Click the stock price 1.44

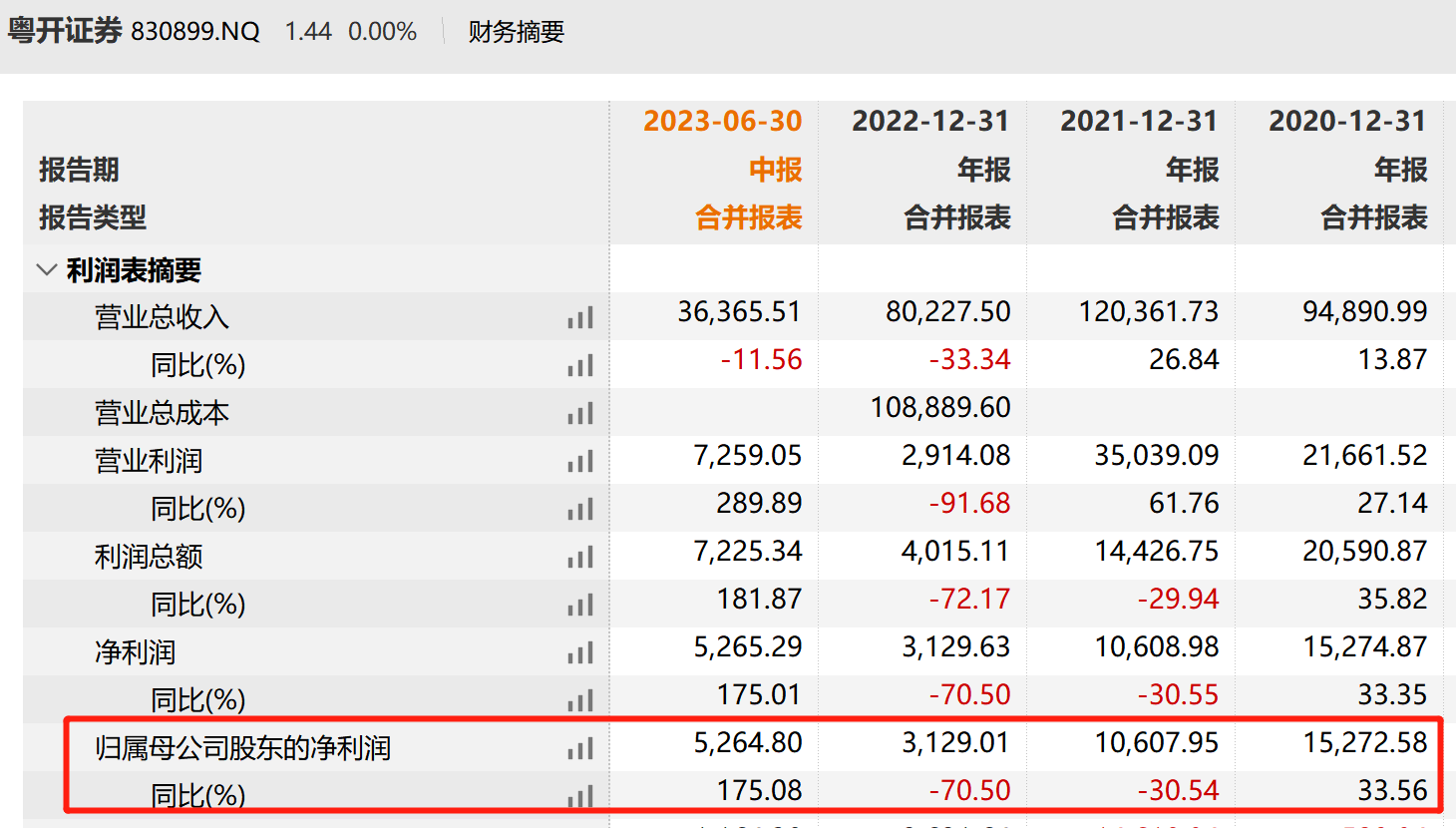click(x=308, y=32)
